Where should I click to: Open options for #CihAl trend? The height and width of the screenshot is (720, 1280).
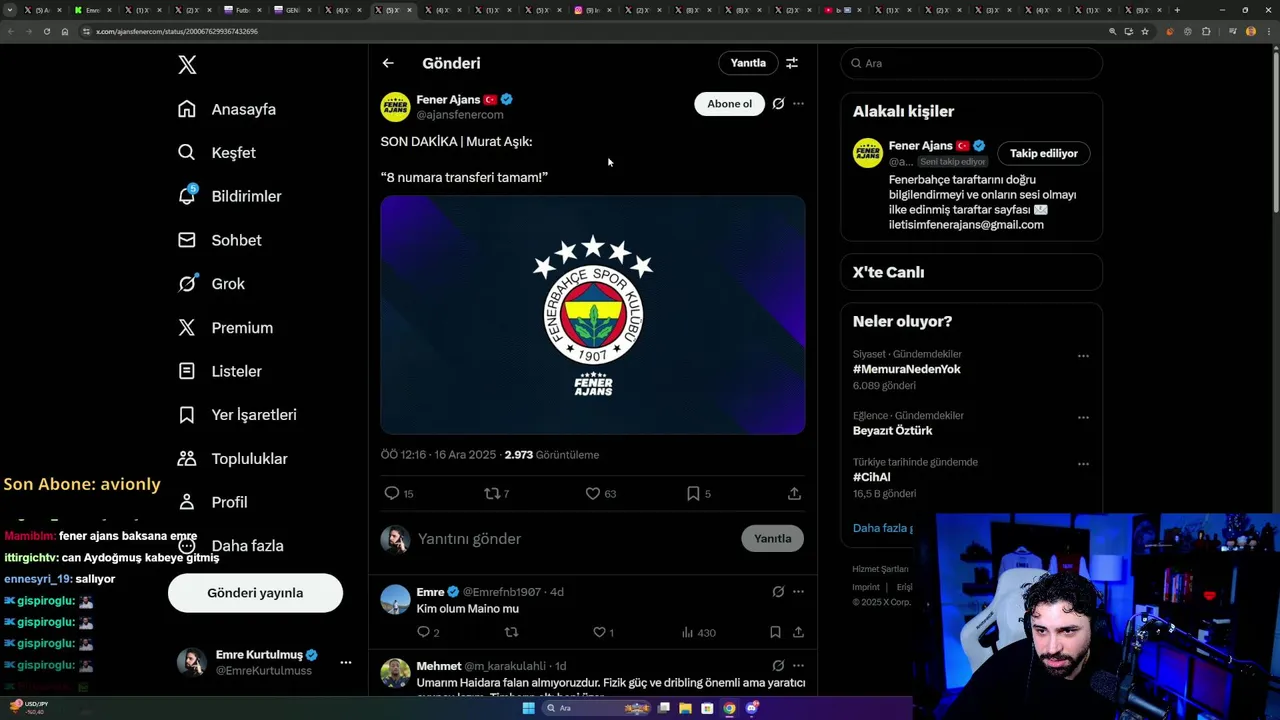coord(1083,465)
